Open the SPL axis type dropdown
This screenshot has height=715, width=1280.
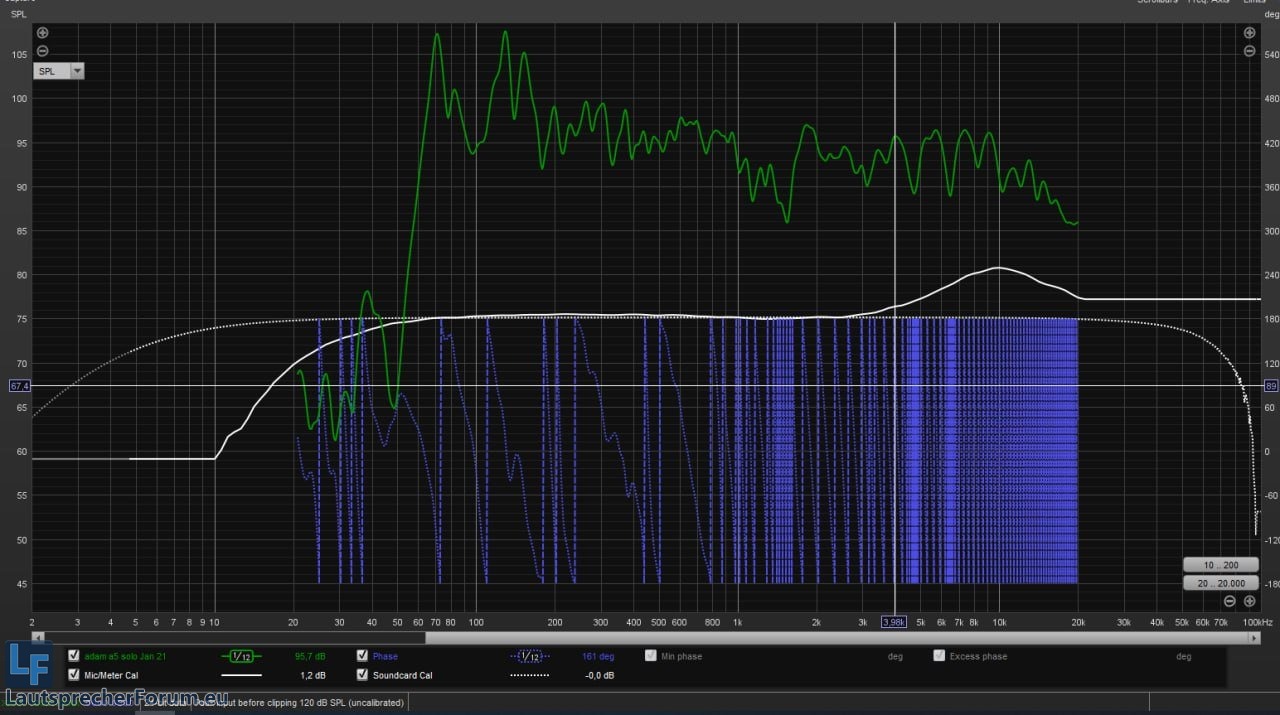tap(78, 71)
